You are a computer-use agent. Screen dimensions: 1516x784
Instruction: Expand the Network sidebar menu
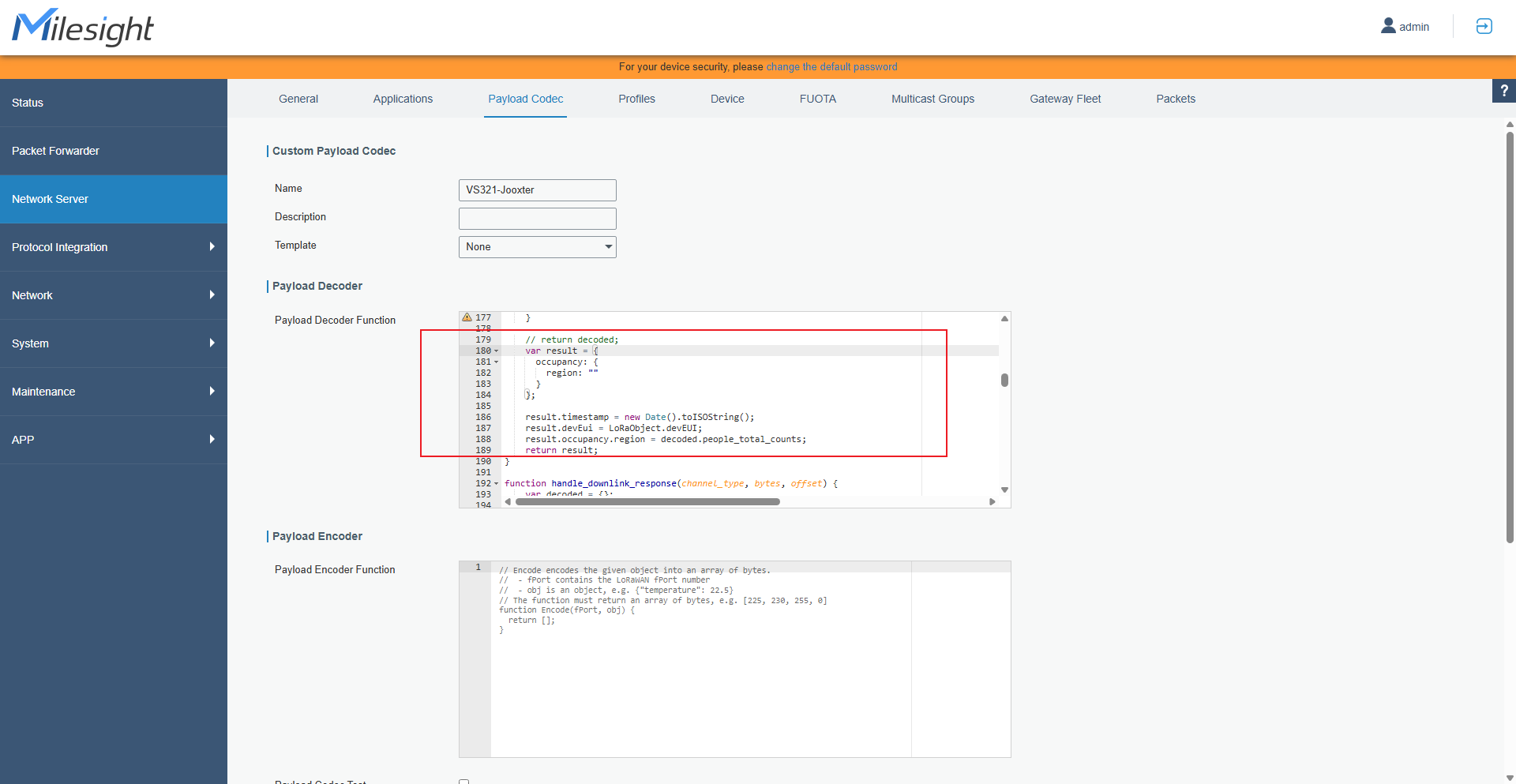pyautogui.click(x=114, y=295)
